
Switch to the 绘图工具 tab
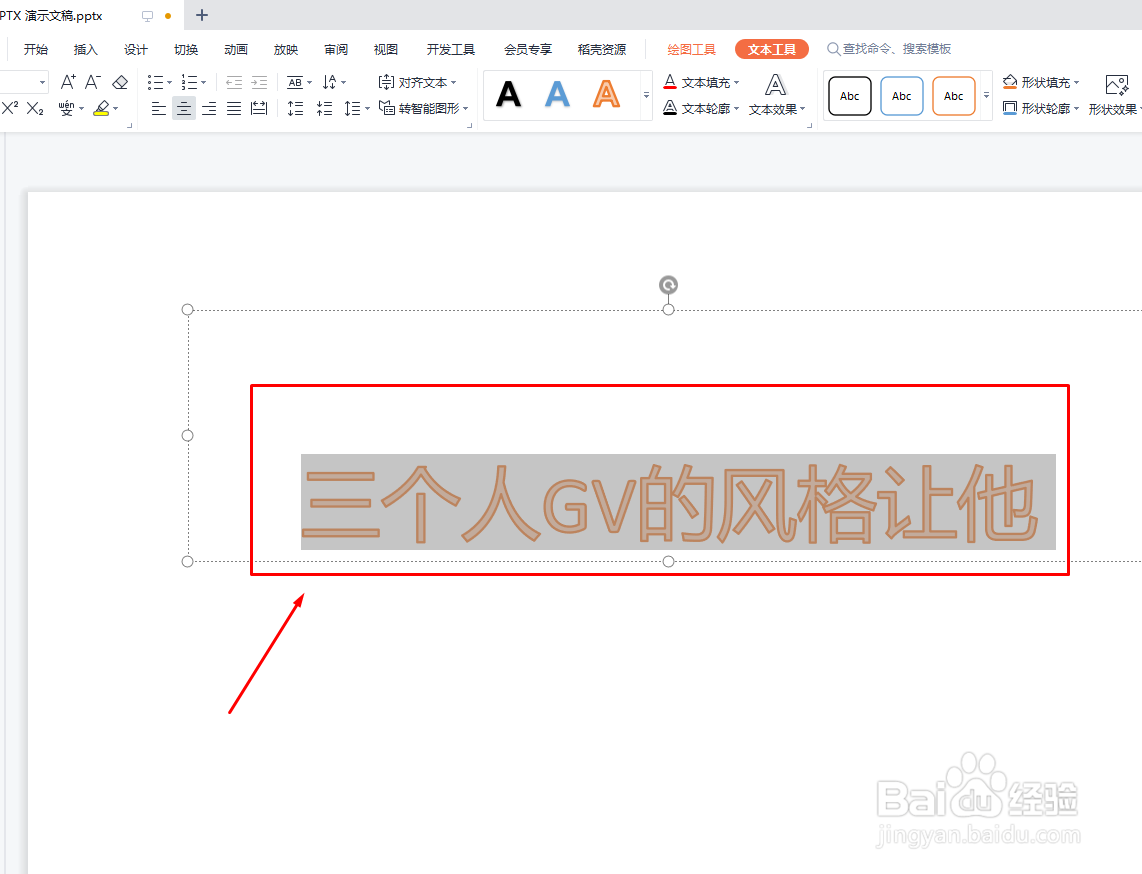click(691, 50)
